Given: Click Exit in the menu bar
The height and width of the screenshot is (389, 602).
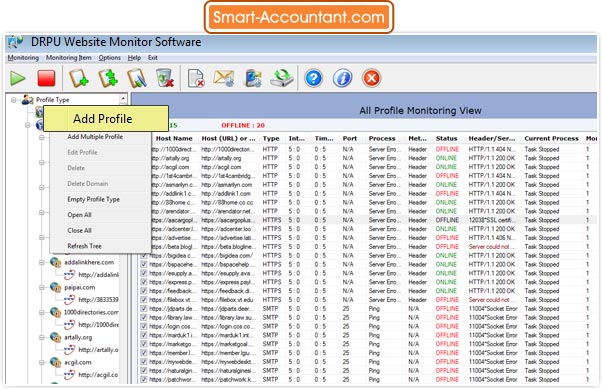Looking at the screenshot, I should (152, 58).
